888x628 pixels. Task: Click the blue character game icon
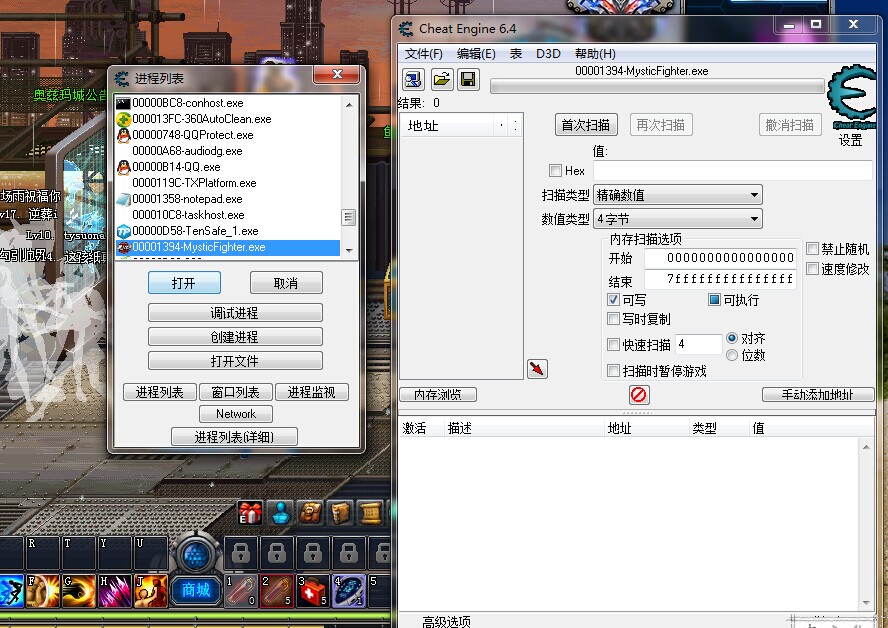click(x=281, y=513)
